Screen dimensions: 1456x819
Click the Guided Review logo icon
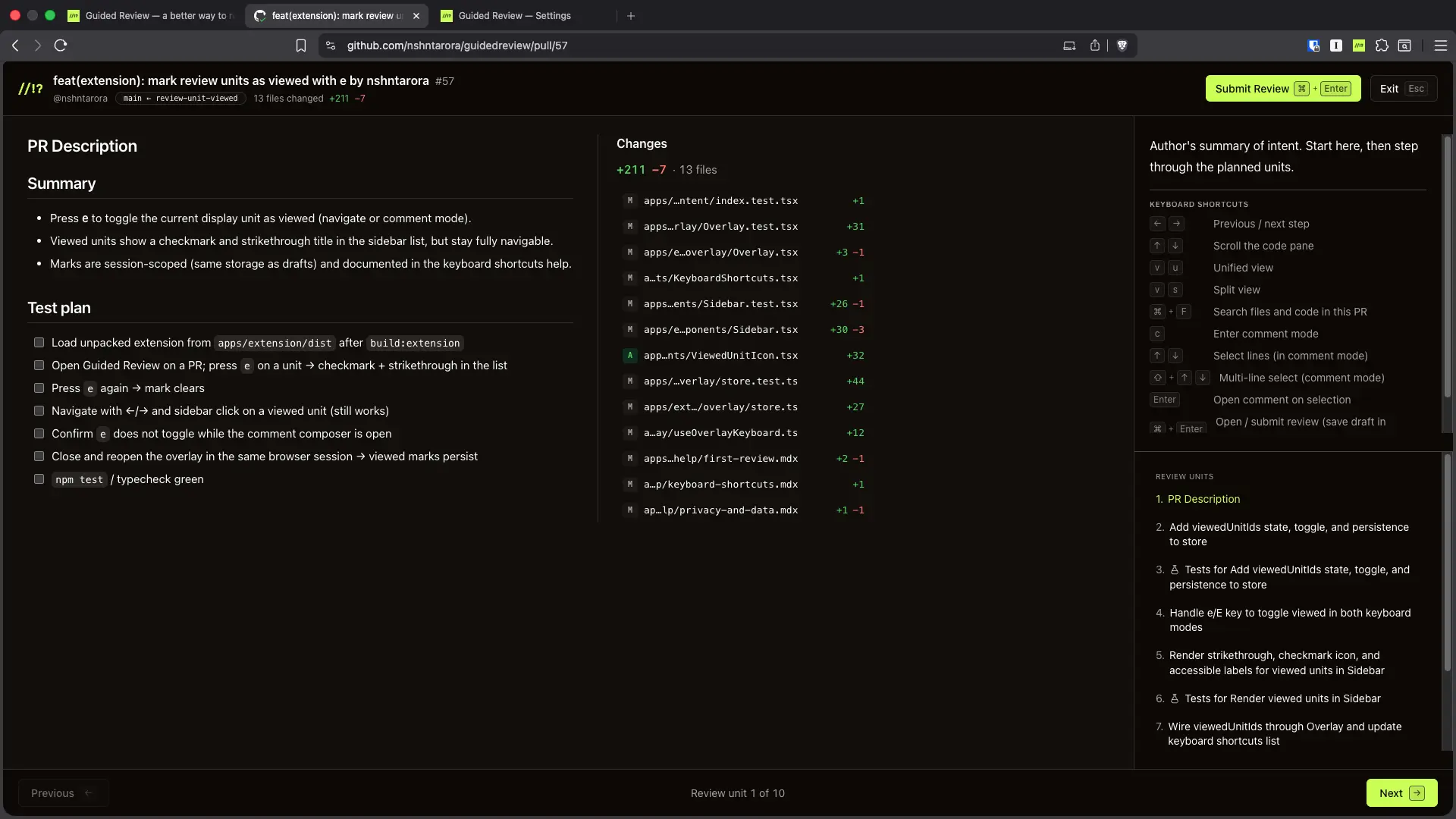click(x=30, y=89)
